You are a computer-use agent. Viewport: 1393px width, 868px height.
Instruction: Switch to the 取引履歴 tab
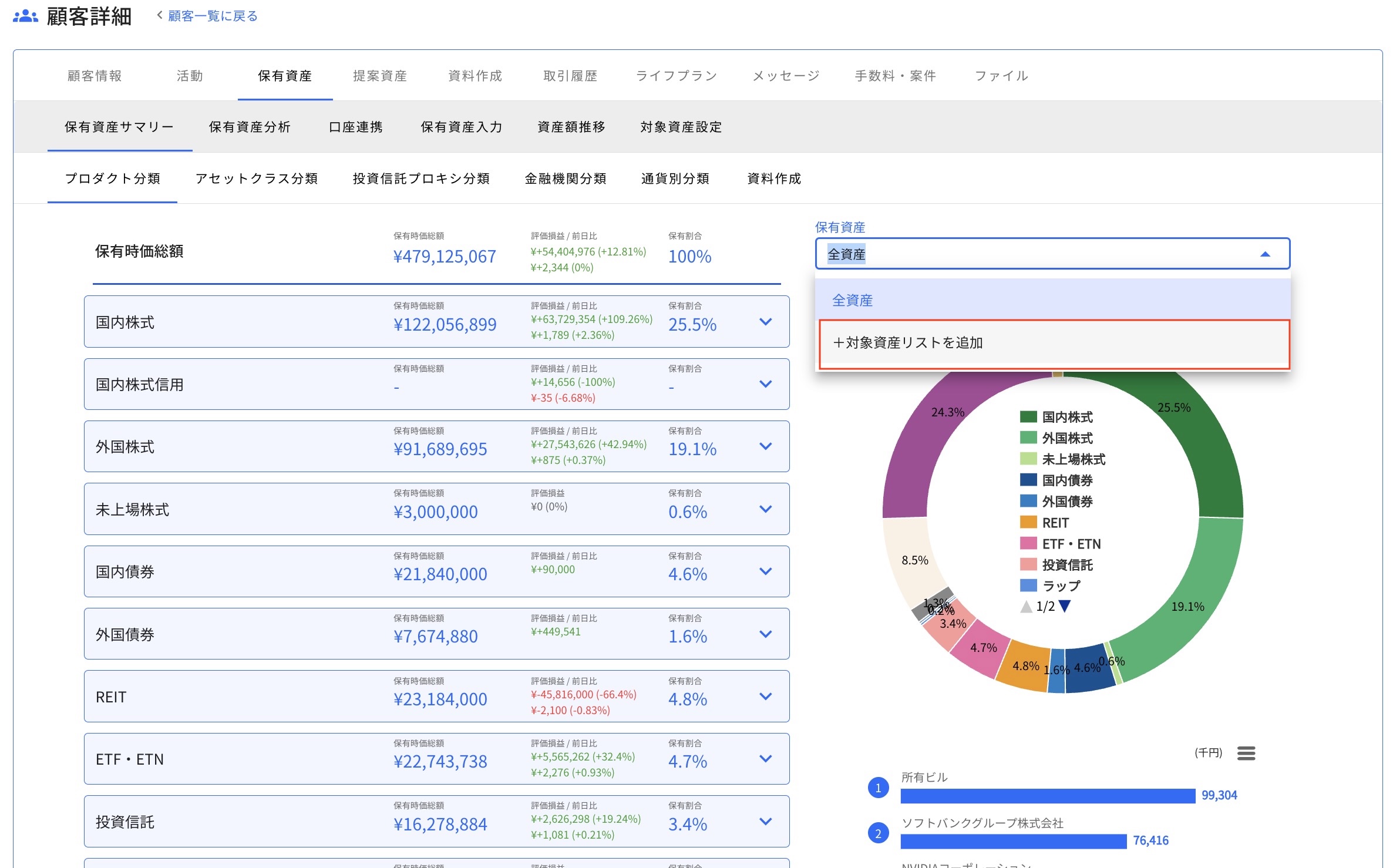569,75
